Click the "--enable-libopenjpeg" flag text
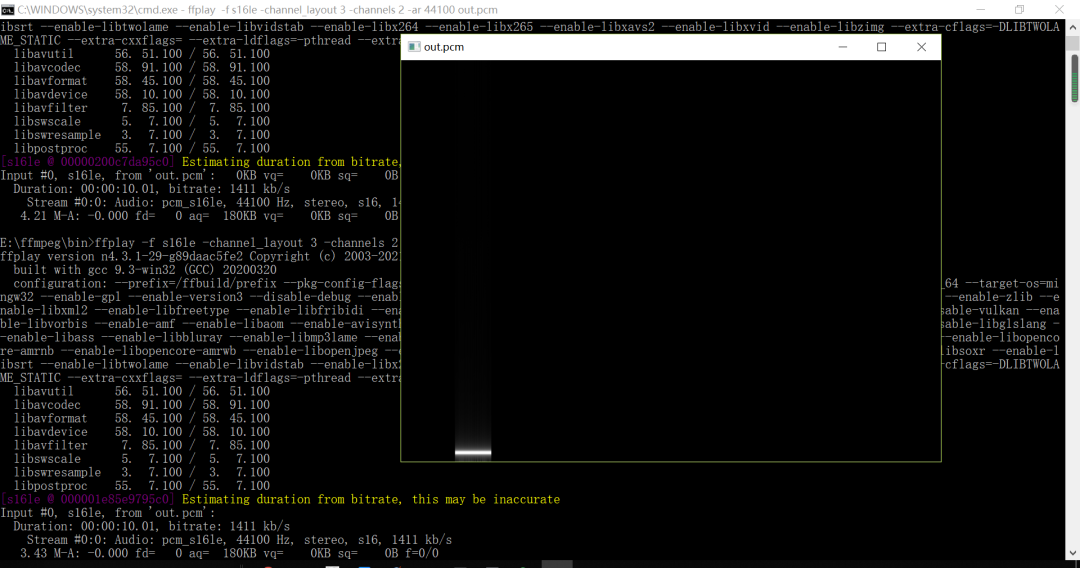This screenshot has height=568, width=1080. [x=311, y=351]
